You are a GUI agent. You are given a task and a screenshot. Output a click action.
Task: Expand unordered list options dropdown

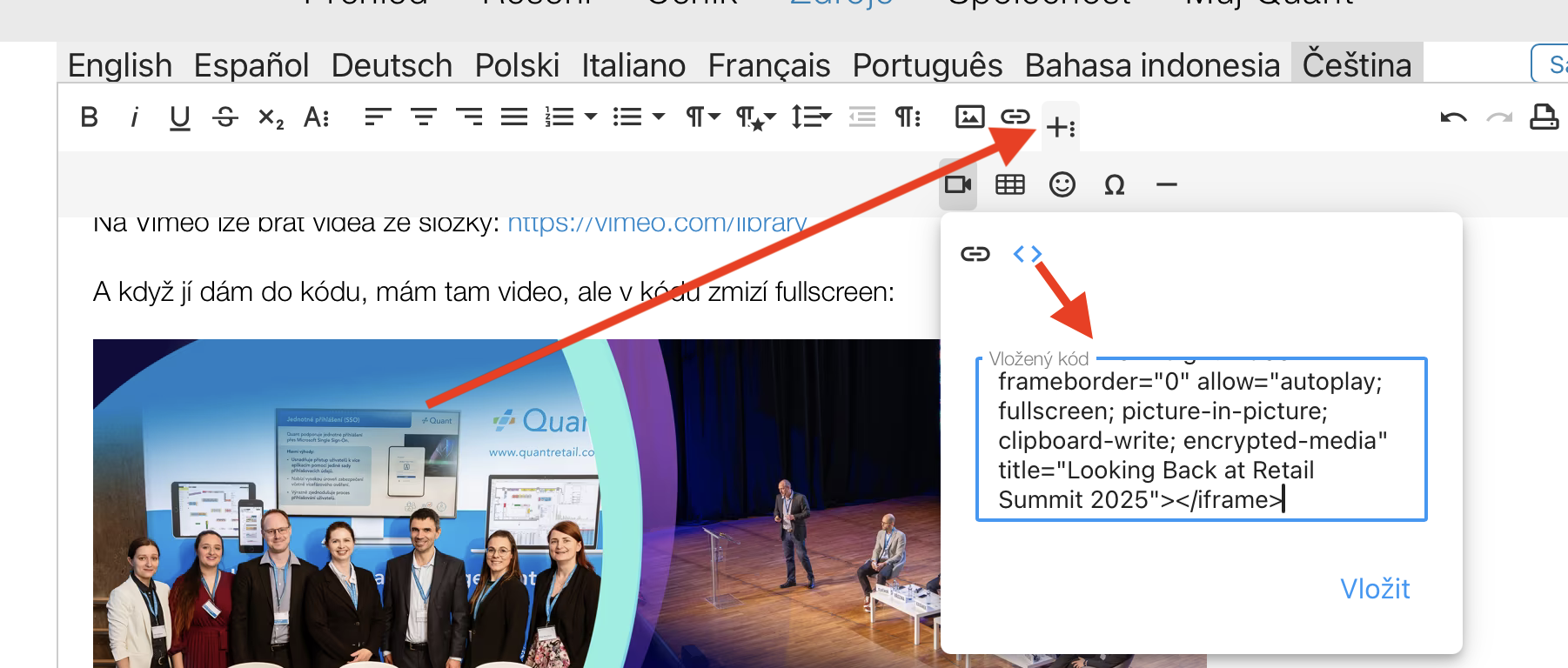[659, 117]
